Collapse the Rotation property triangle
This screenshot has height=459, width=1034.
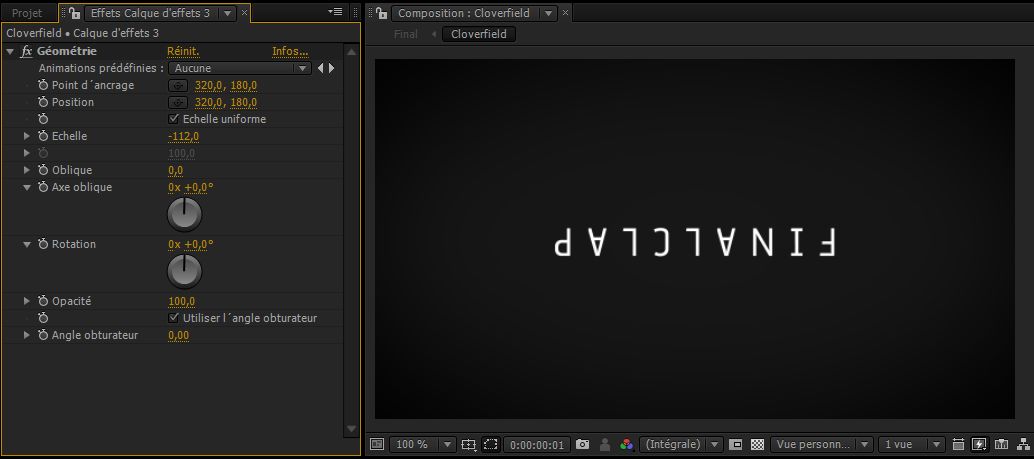click(x=27, y=244)
